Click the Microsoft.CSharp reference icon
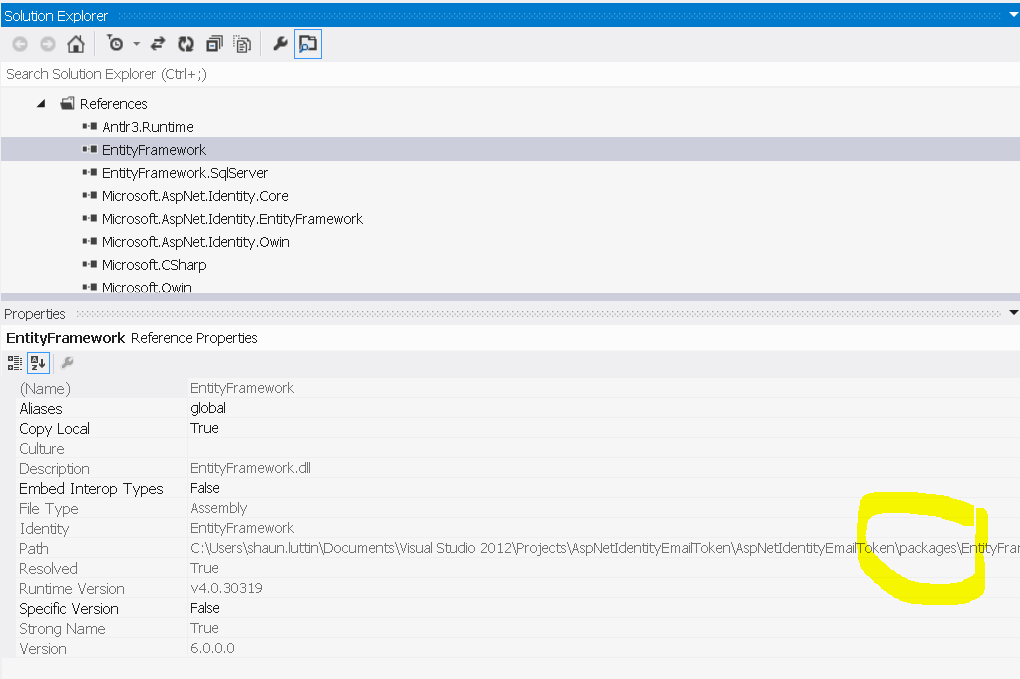Screen dimensions: 1020x679 coord(90,264)
